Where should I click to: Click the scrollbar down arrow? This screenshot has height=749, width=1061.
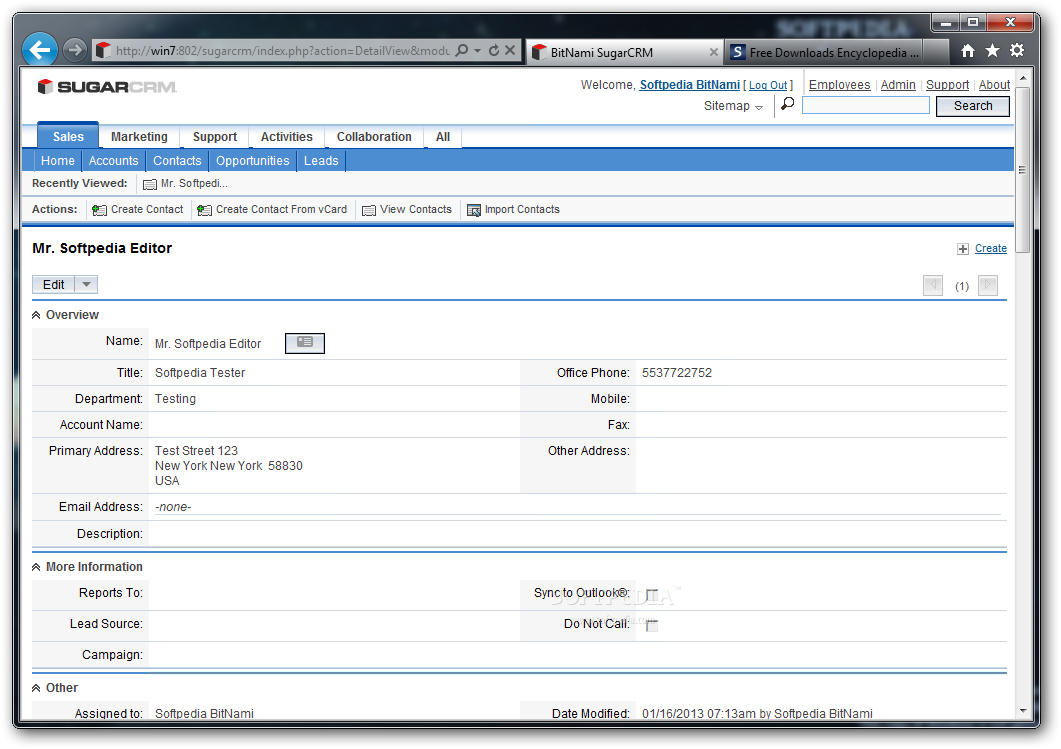pos(1023,711)
